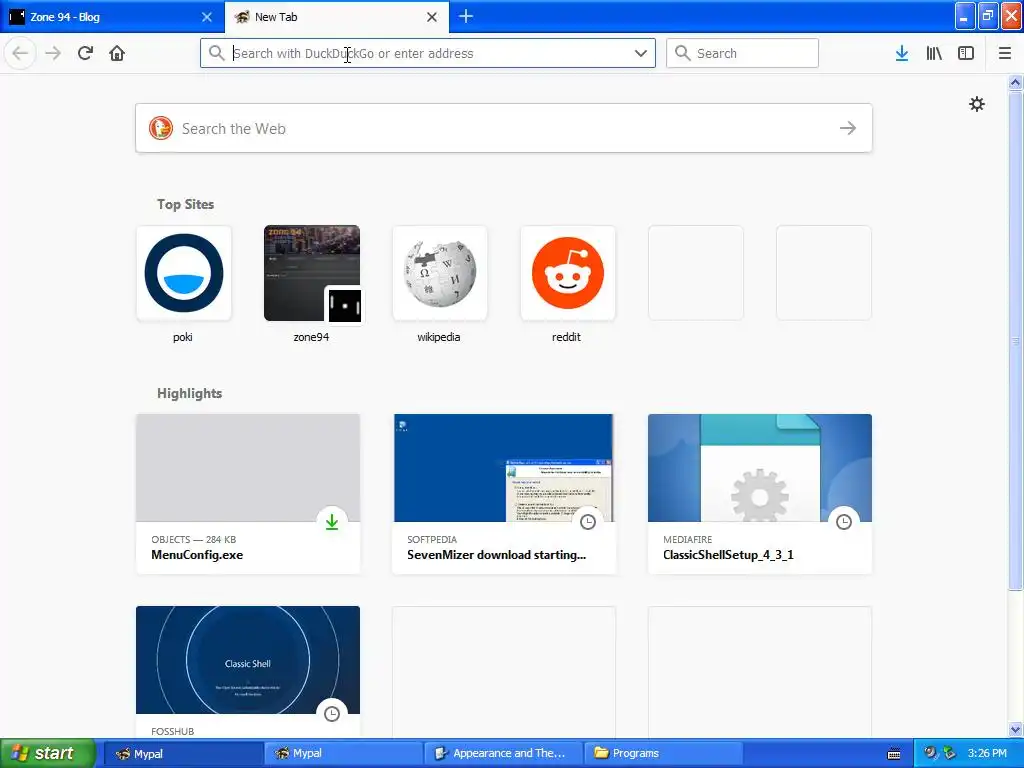
Task: Open the hamburger application menu
Action: (1005, 53)
